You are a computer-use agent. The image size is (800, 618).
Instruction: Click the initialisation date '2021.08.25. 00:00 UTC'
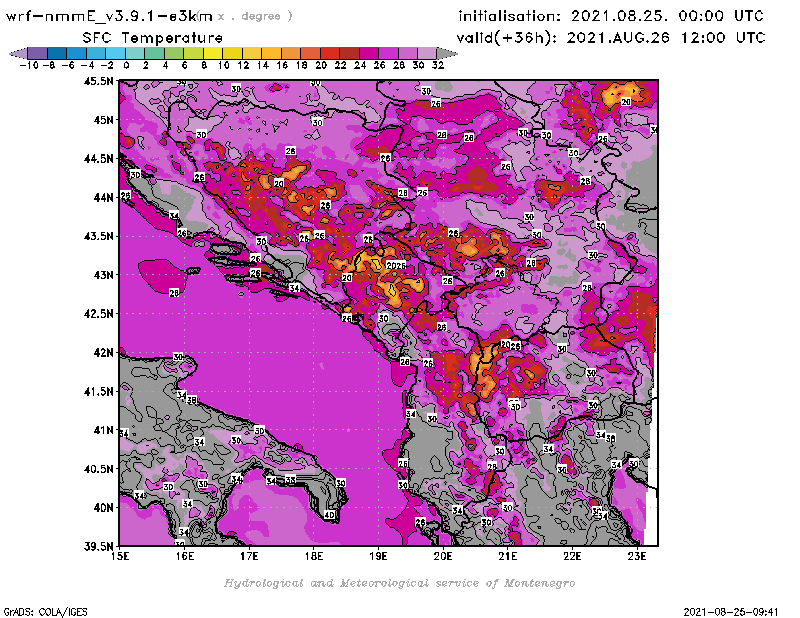(x=667, y=16)
